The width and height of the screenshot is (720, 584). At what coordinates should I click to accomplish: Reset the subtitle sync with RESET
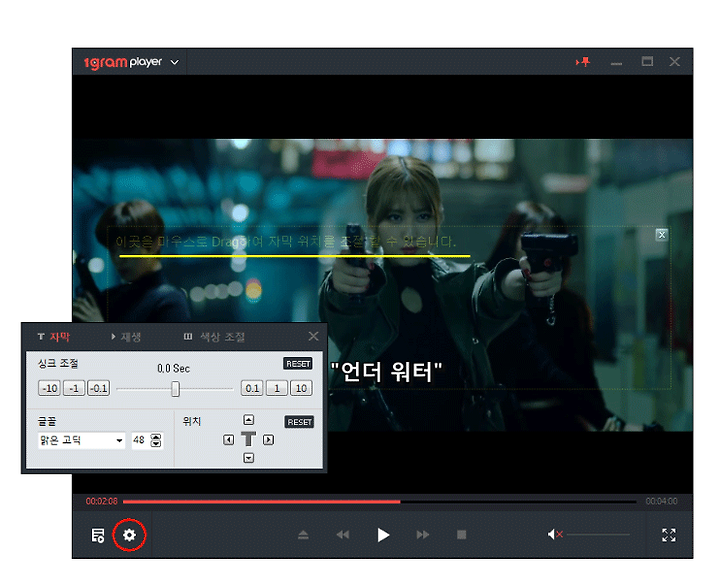298,364
